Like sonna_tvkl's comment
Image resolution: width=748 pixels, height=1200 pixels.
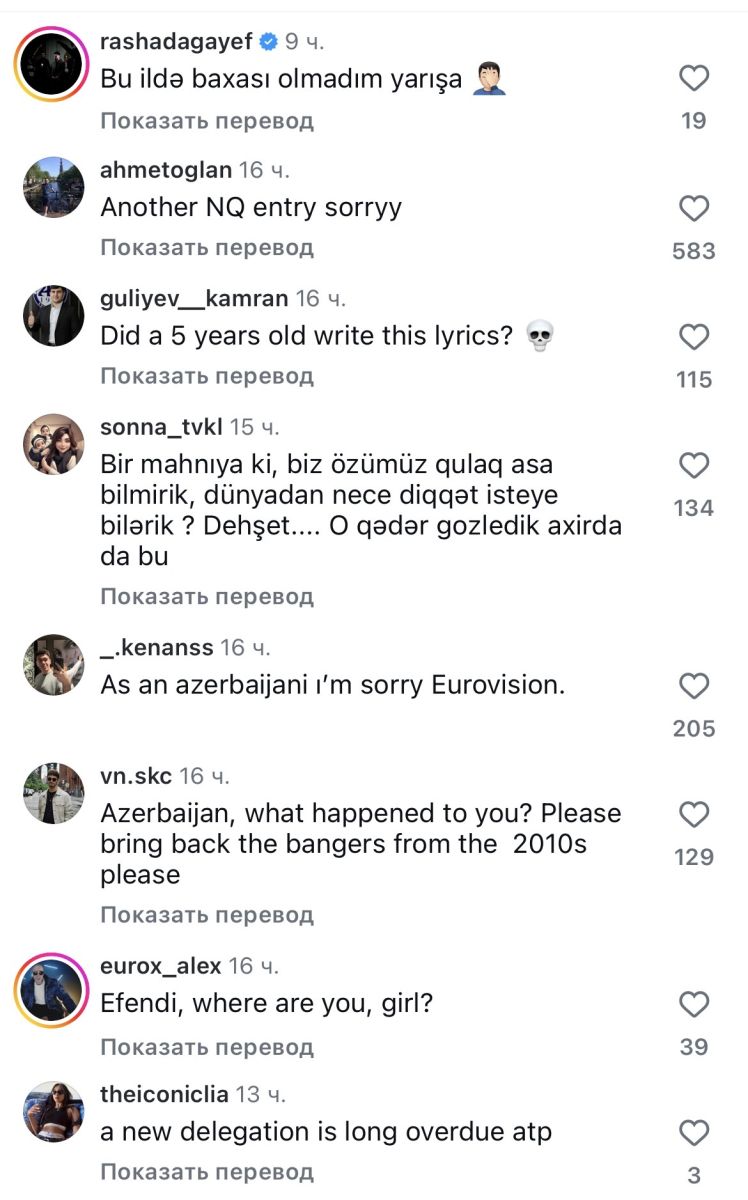point(693,466)
